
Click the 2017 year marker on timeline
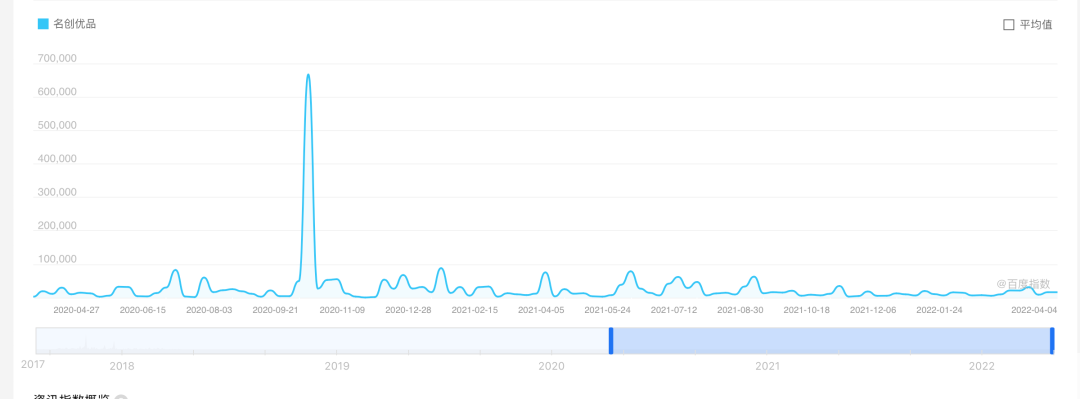[32, 364]
